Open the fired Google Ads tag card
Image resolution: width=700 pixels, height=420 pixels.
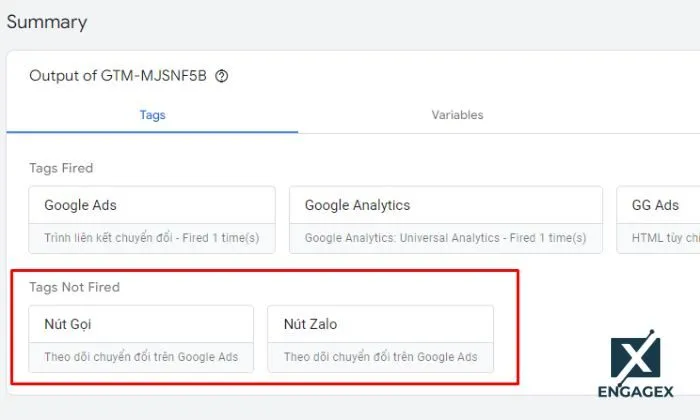pos(151,219)
